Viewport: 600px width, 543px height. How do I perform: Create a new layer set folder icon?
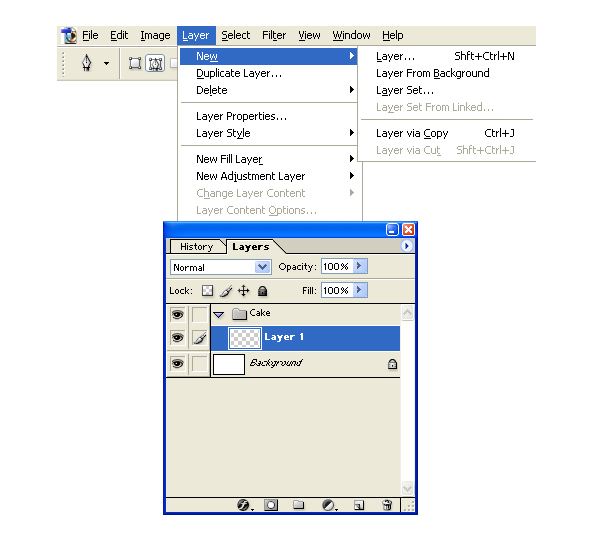pos(298,505)
